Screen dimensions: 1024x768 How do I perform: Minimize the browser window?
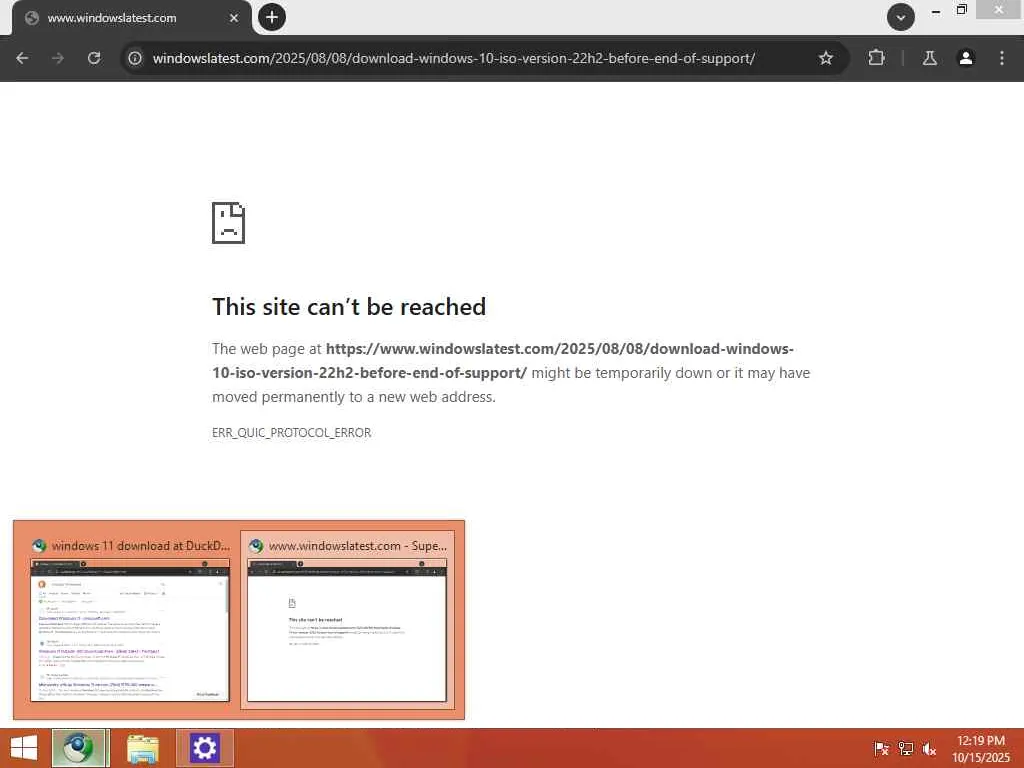[936, 11]
